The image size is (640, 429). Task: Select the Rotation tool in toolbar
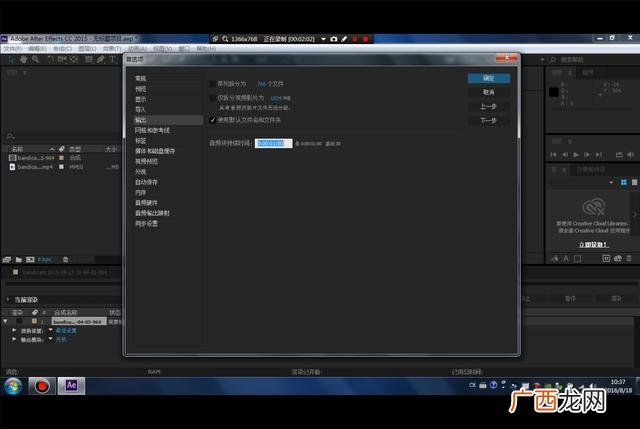pos(50,60)
